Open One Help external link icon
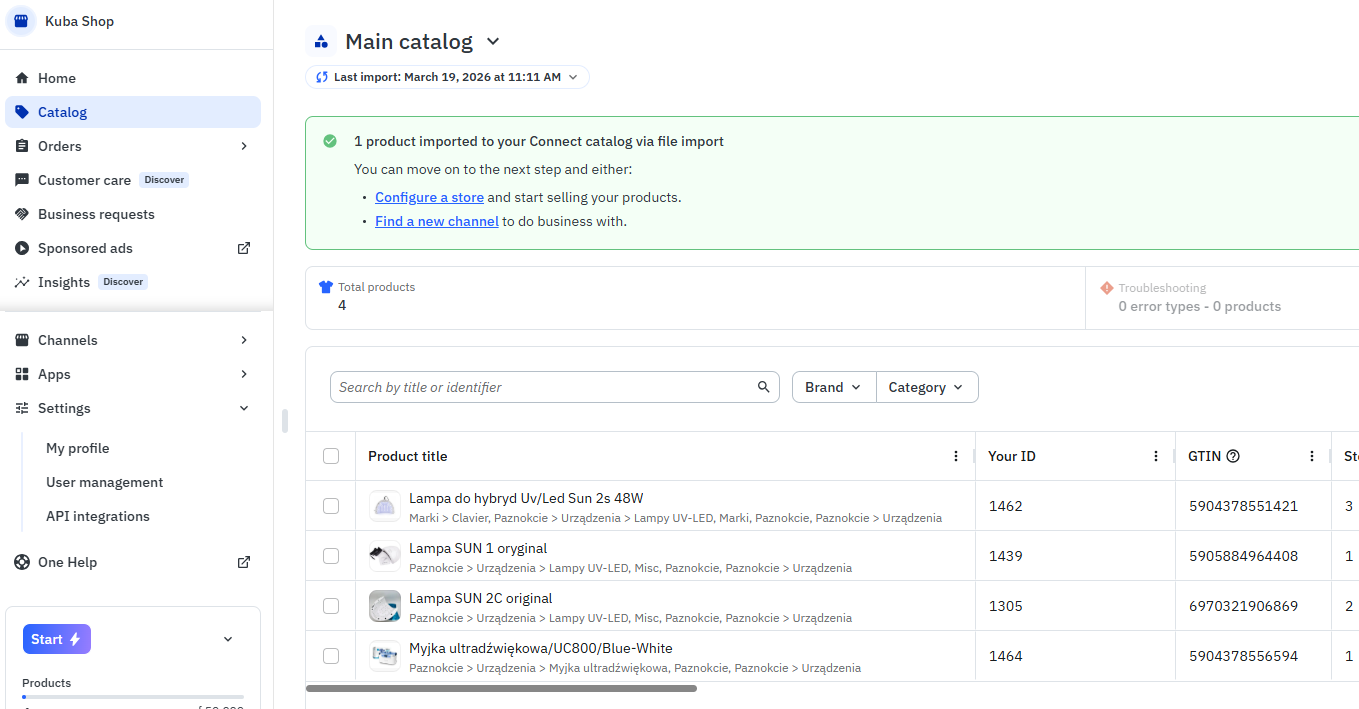 pyautogui.click(x=243, y=562)
